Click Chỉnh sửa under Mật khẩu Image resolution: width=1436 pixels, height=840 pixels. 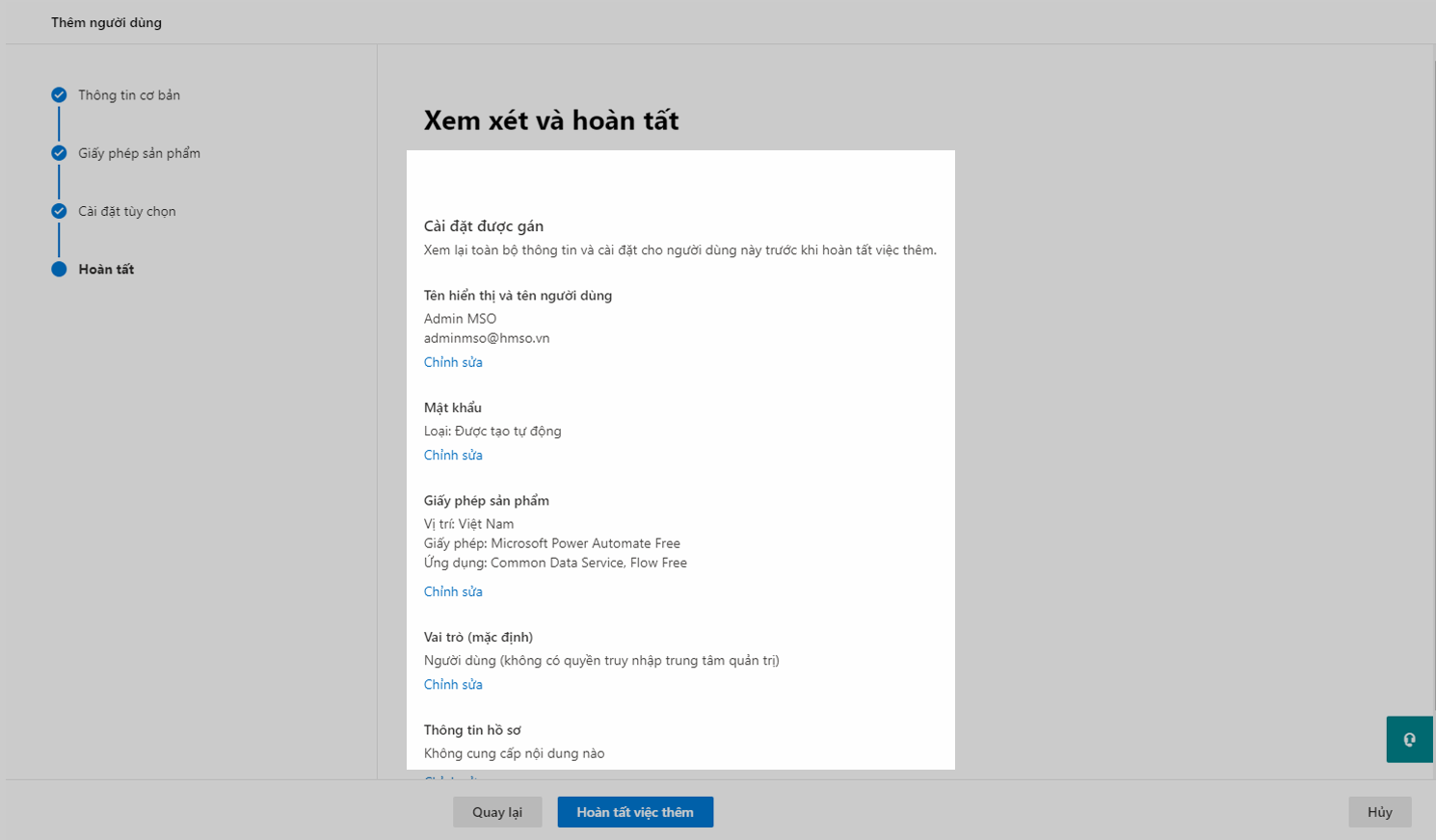pos(453,455)
